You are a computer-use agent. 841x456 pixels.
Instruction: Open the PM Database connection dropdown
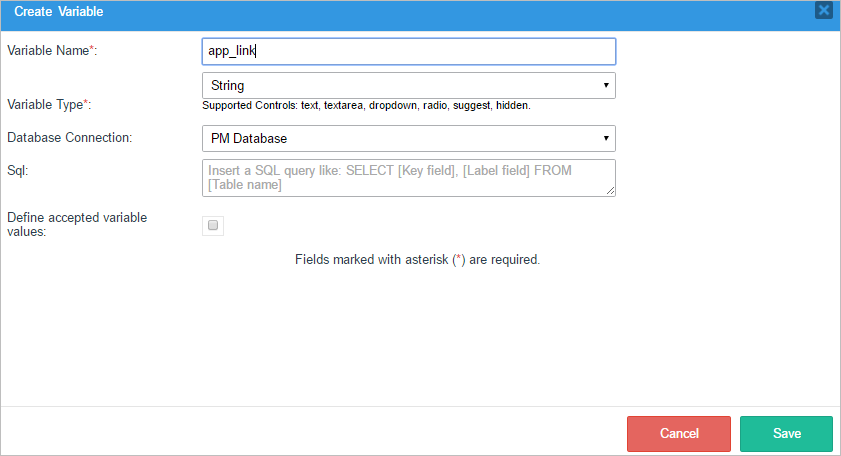click(400, 138)
